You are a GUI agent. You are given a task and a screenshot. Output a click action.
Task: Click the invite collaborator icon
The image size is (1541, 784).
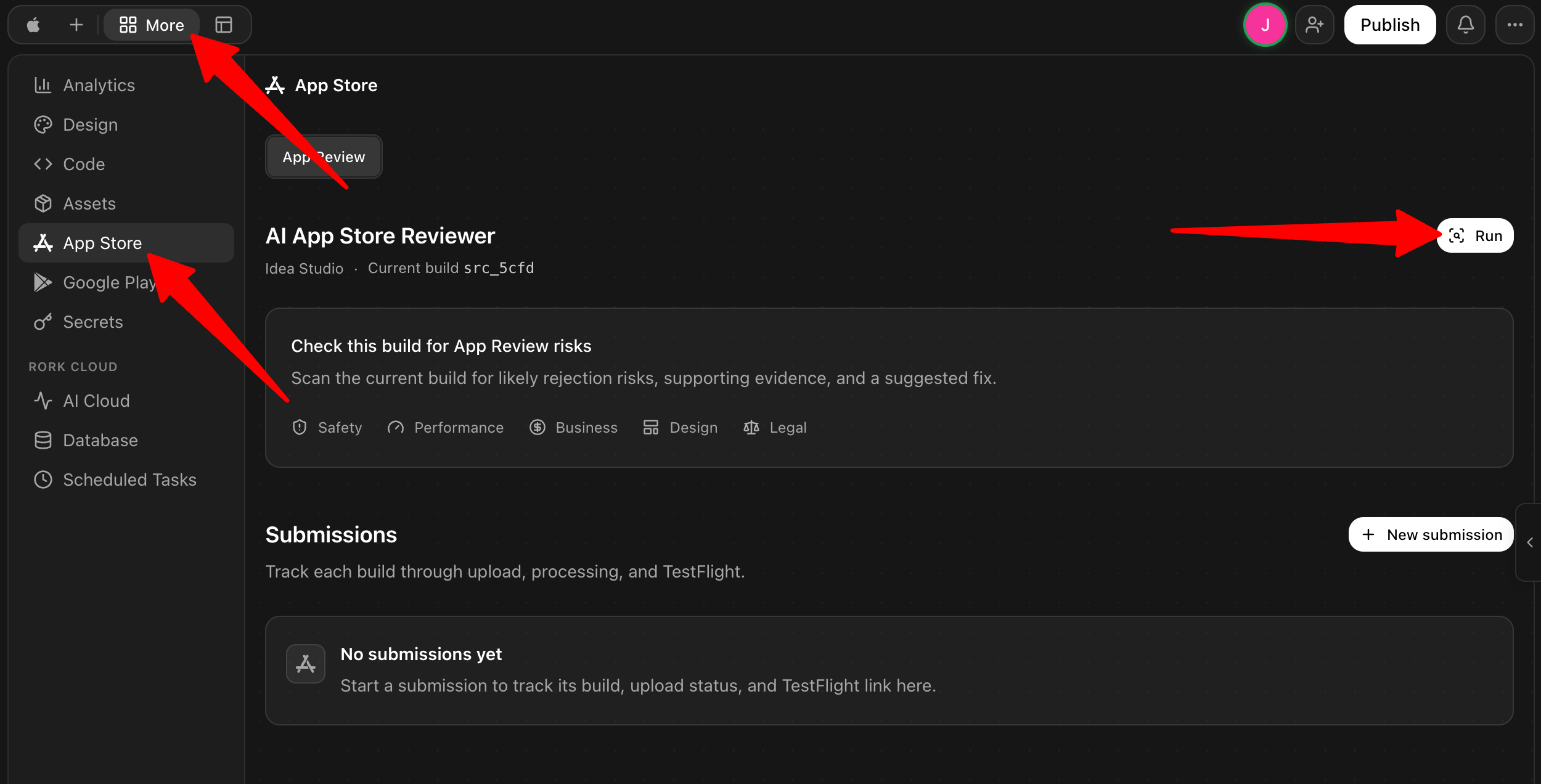point(1314,25)
